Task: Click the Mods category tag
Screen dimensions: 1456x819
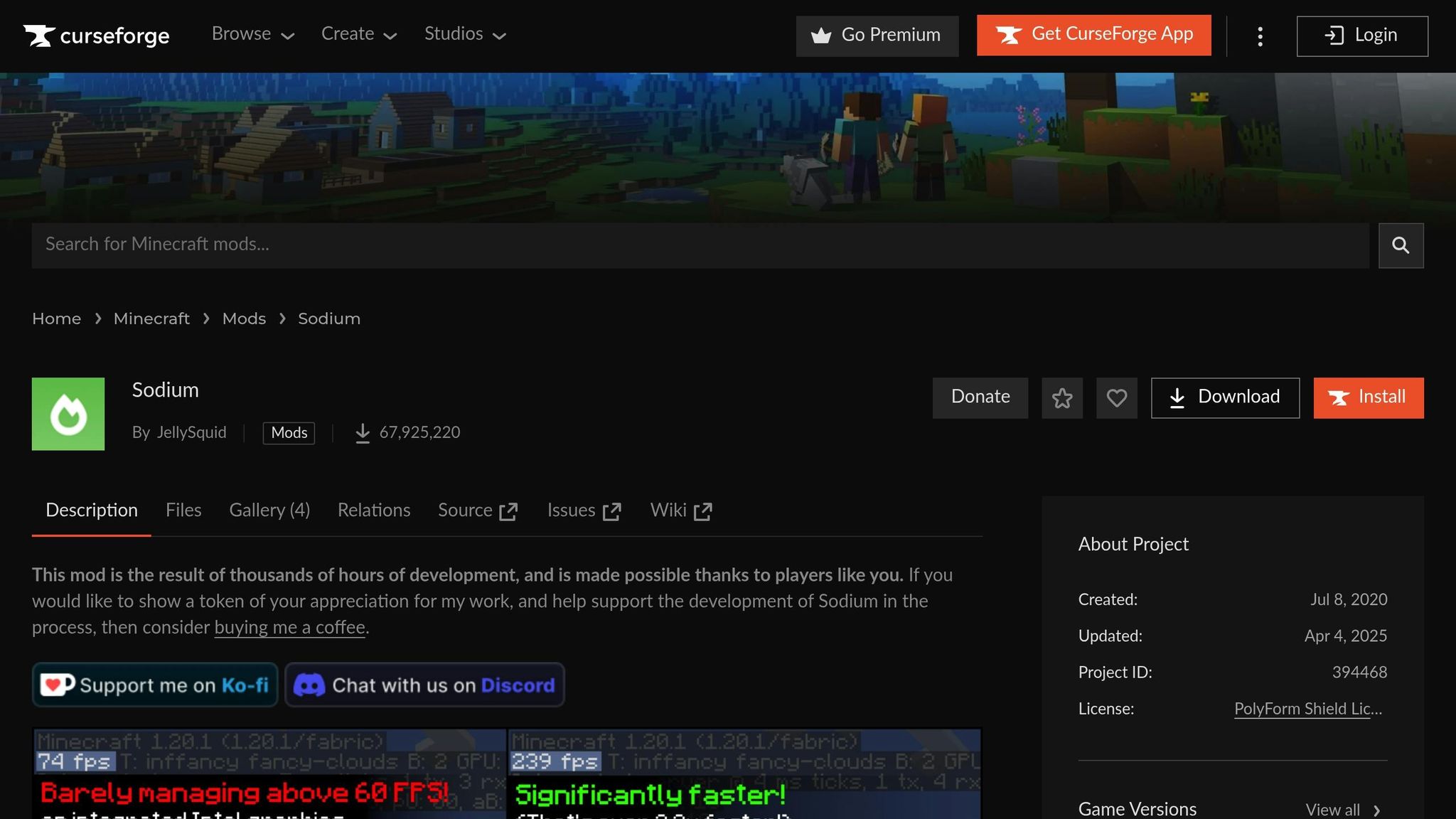Action: [x=289, y=433]
